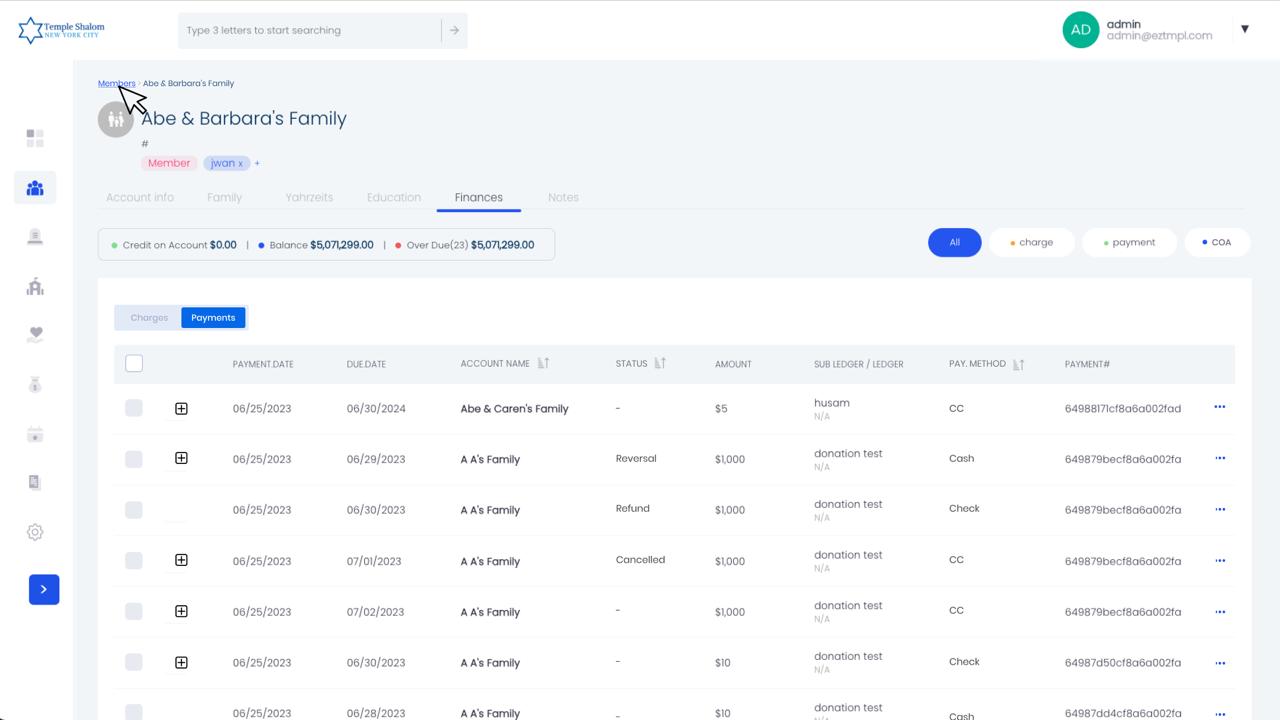Expand the Abe & Caren's Family payment row

181,408
